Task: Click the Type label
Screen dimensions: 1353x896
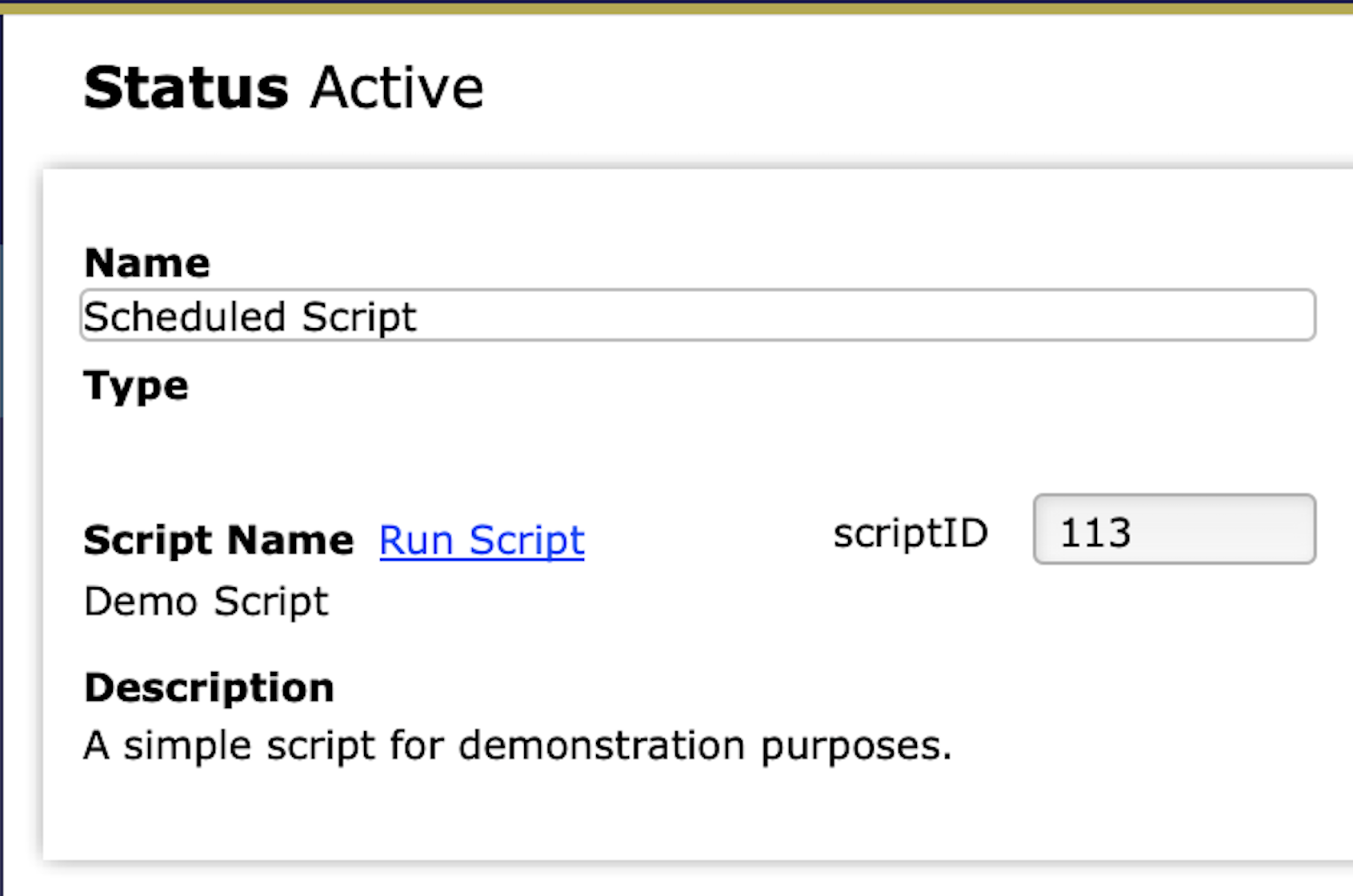Action: [136, 386]
